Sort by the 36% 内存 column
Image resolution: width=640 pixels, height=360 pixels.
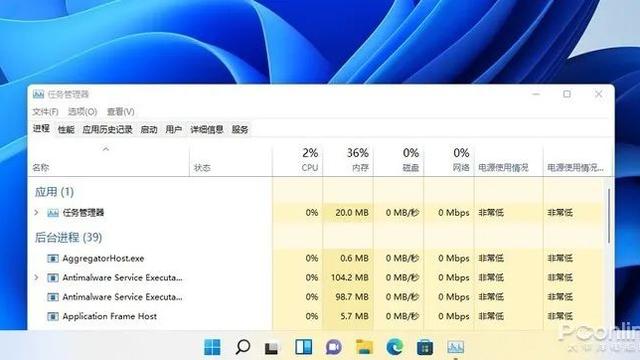[x=348, y=161]
